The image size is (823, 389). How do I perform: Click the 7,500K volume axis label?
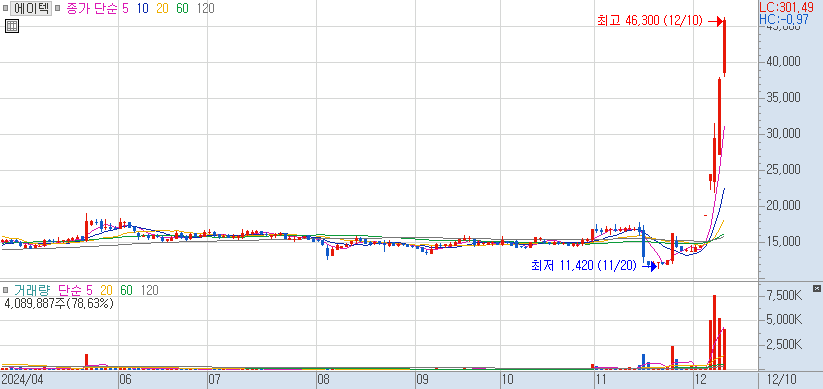pyautogui.click(x=784, y=296)
